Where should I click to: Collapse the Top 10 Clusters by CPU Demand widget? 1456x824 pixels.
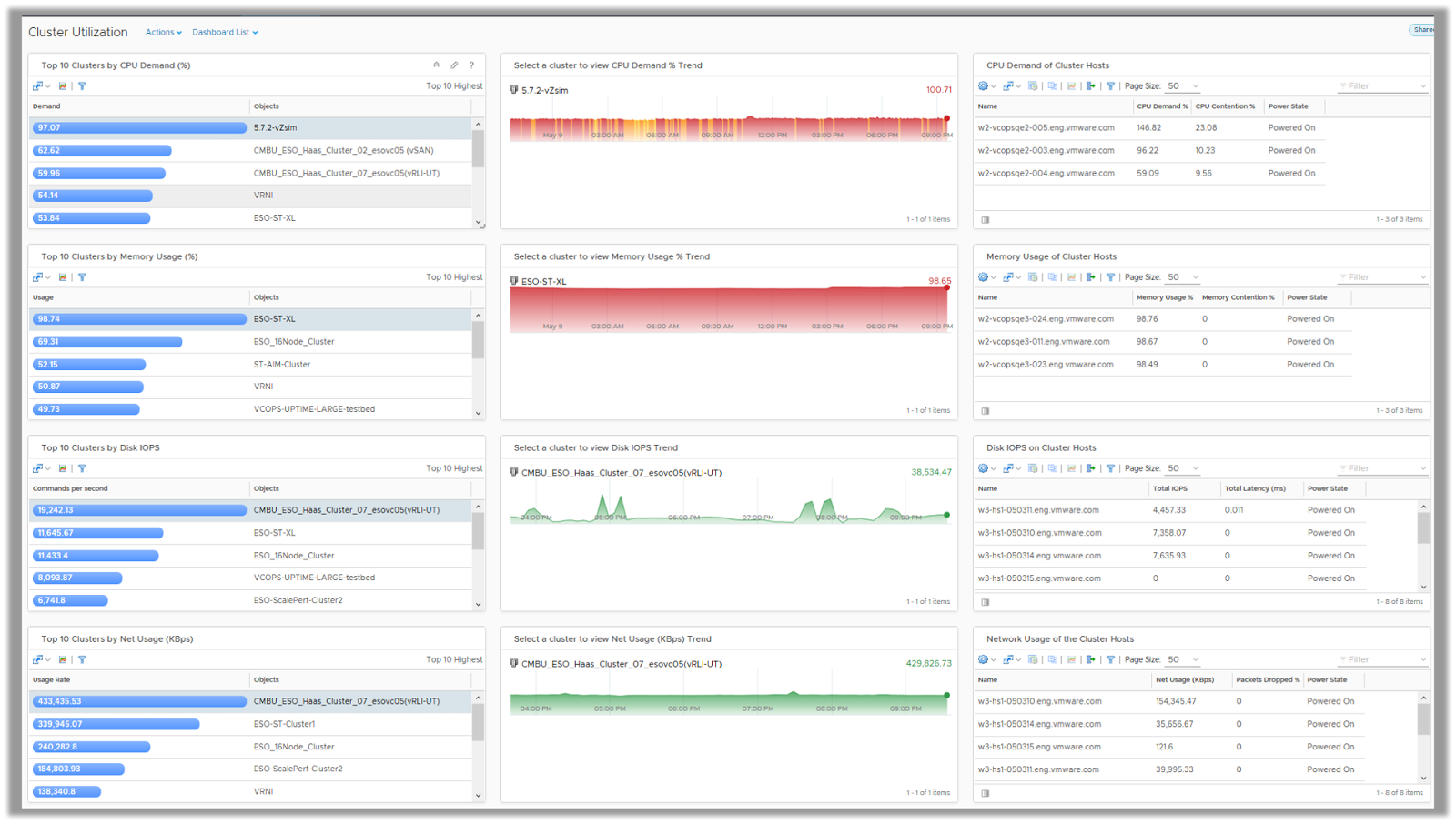pos(437,65)
